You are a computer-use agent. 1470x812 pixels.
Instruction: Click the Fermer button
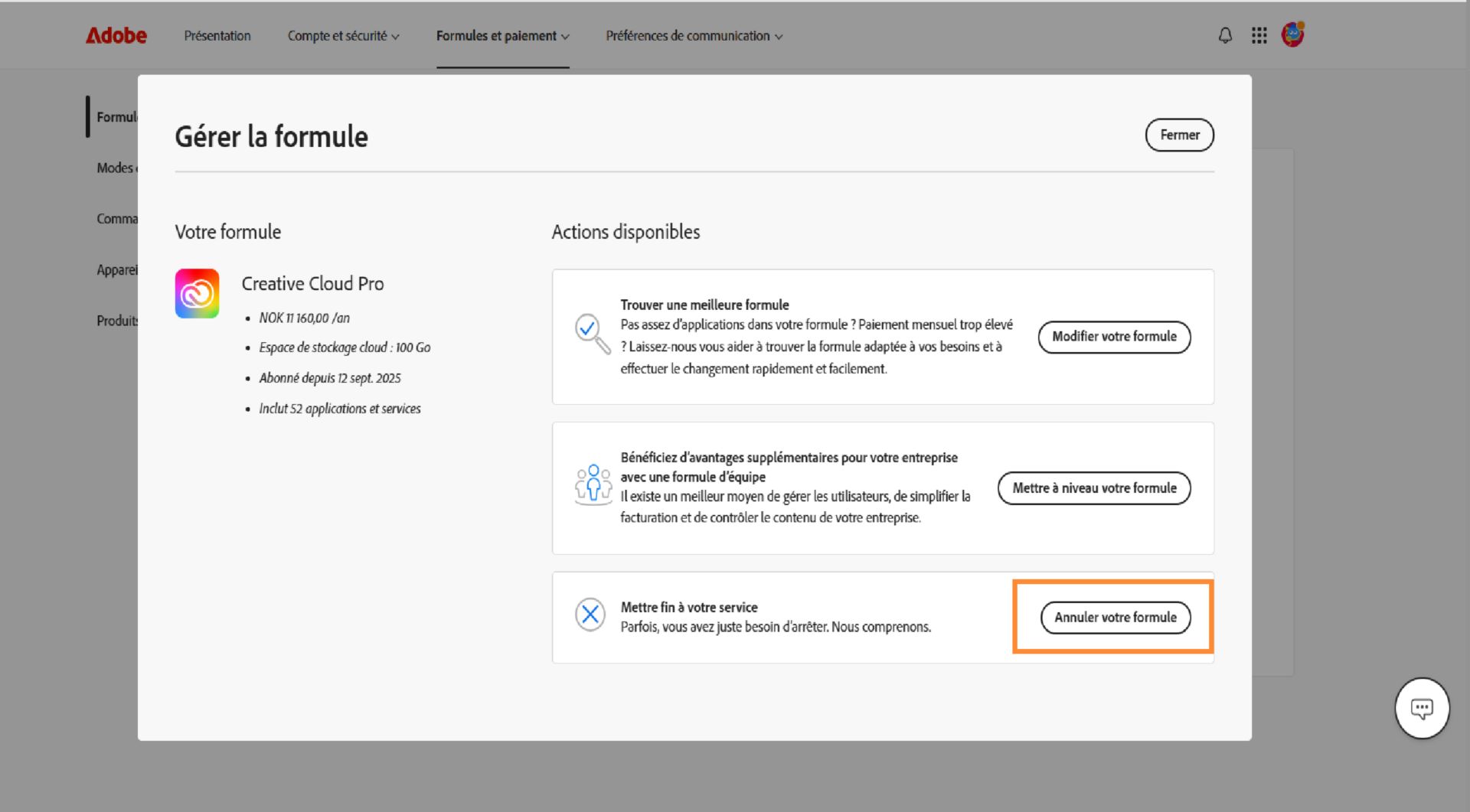pos(1179,135)
